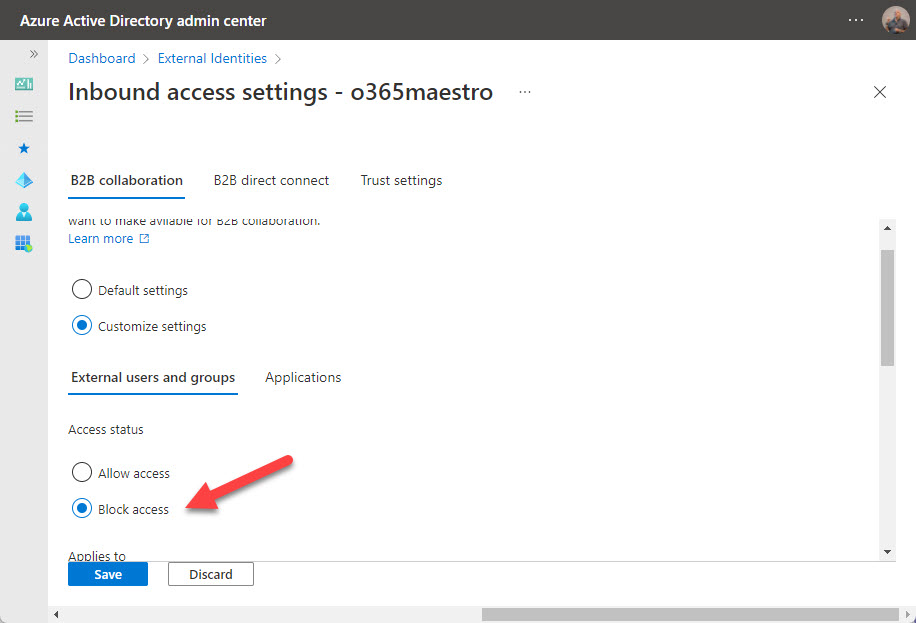Switch to the B2B collaboration tab
Image resolution: width=916 pixels, height=623 pixels.
click(x=127, y=181)
